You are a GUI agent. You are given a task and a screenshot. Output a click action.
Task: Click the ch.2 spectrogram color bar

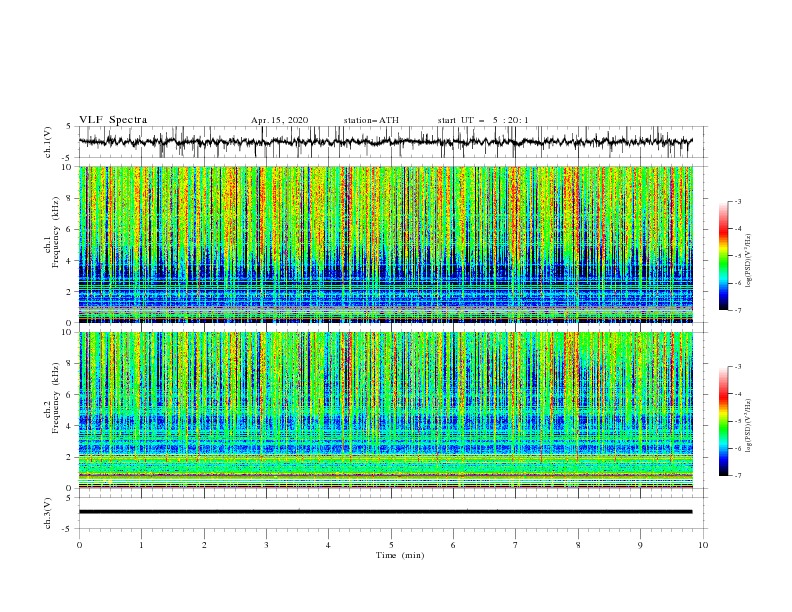(723, 421)
